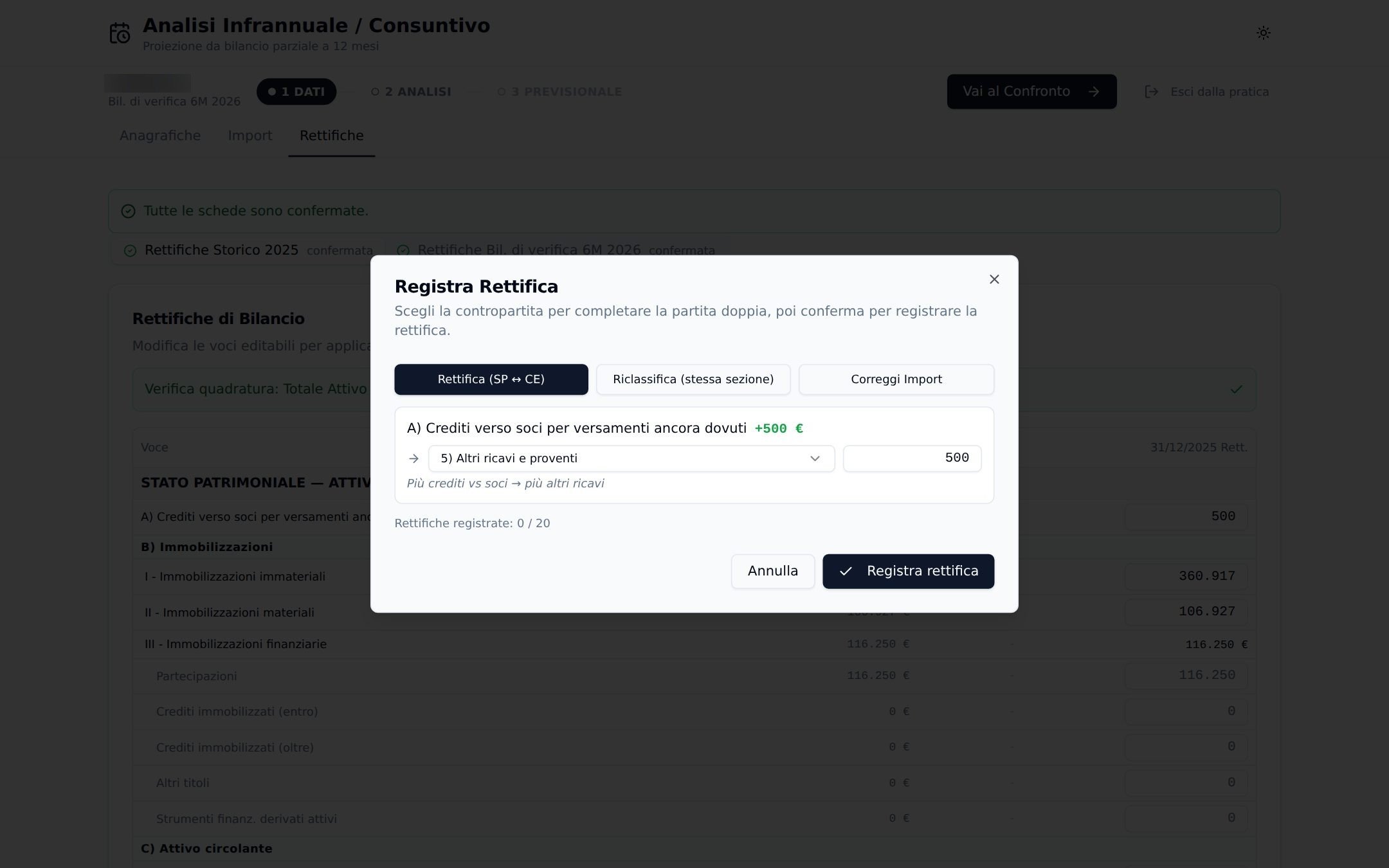
Task: Switch to the Anagrafiche tab
Action: pos(160,136)
